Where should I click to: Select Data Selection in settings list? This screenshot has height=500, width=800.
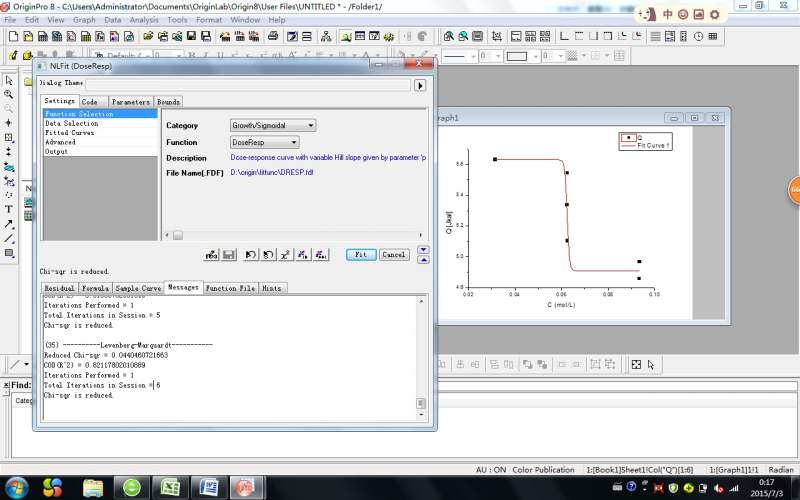(x=101, y=123)
